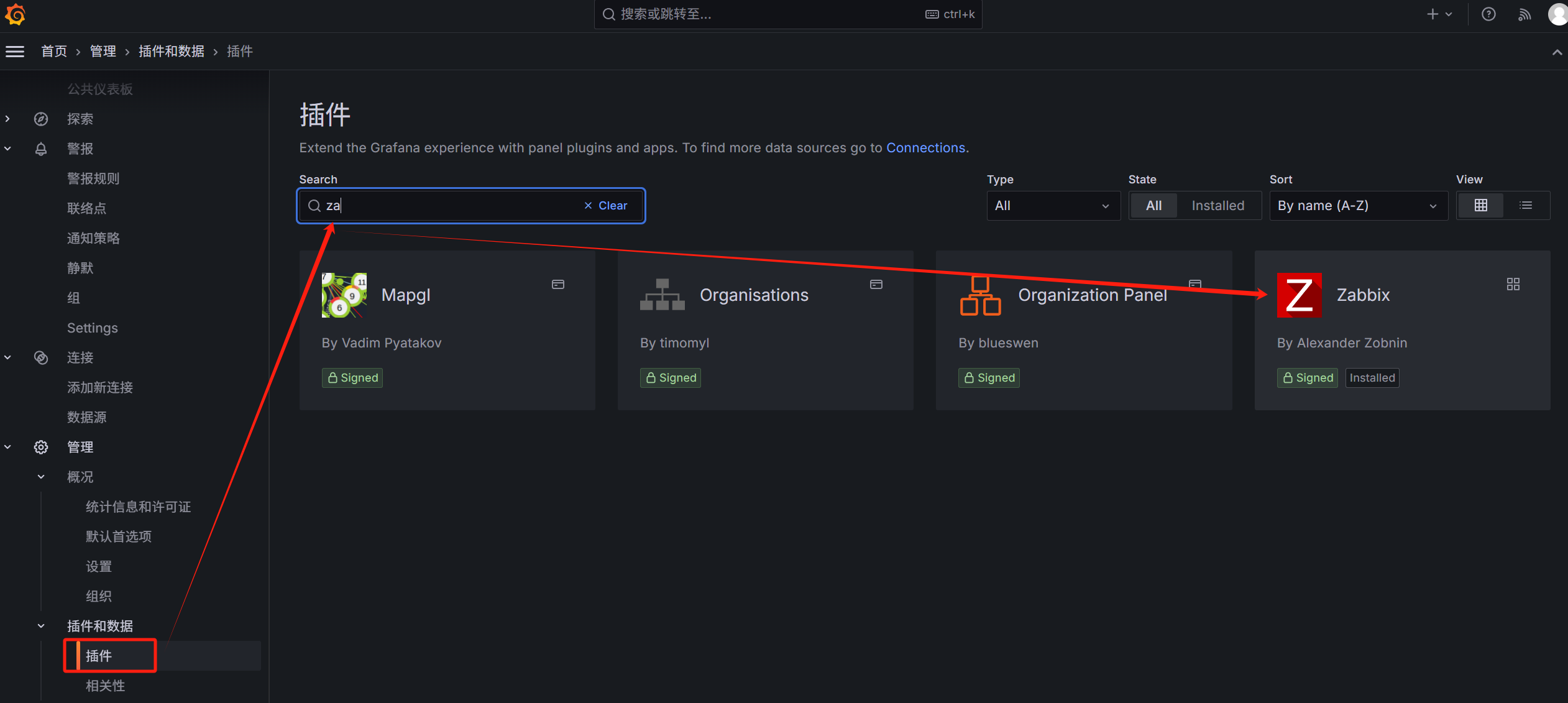Open 警报规则 menu item
The height and width of the screenshot is (703, 1568).
point(93,178)
